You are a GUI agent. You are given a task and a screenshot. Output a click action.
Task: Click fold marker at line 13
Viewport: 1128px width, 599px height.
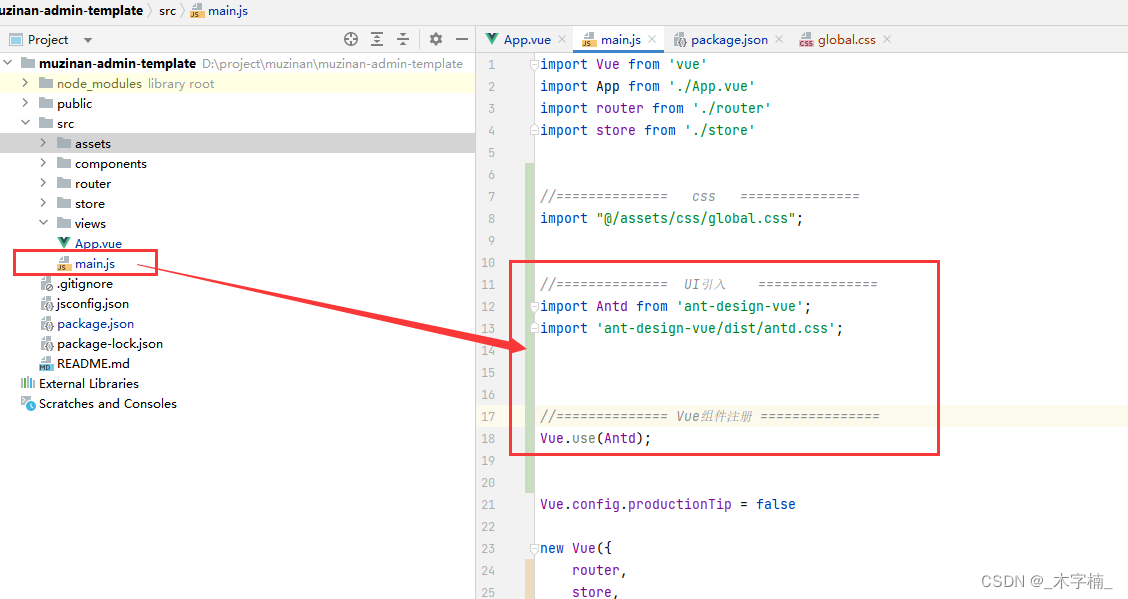tap(534, 328)
